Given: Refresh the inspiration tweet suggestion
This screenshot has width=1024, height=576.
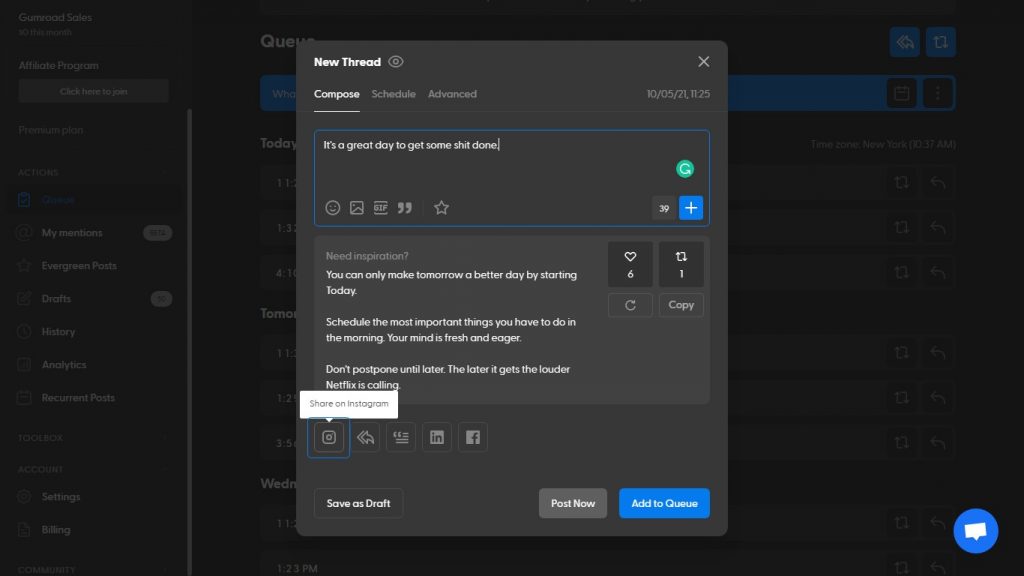Looking at the screenshot, I should [x=630, y=305].
